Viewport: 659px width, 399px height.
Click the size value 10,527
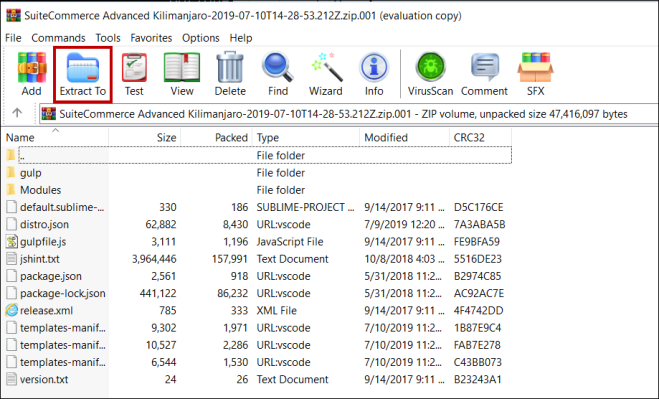pyautogui.click(x=161, y=345)
